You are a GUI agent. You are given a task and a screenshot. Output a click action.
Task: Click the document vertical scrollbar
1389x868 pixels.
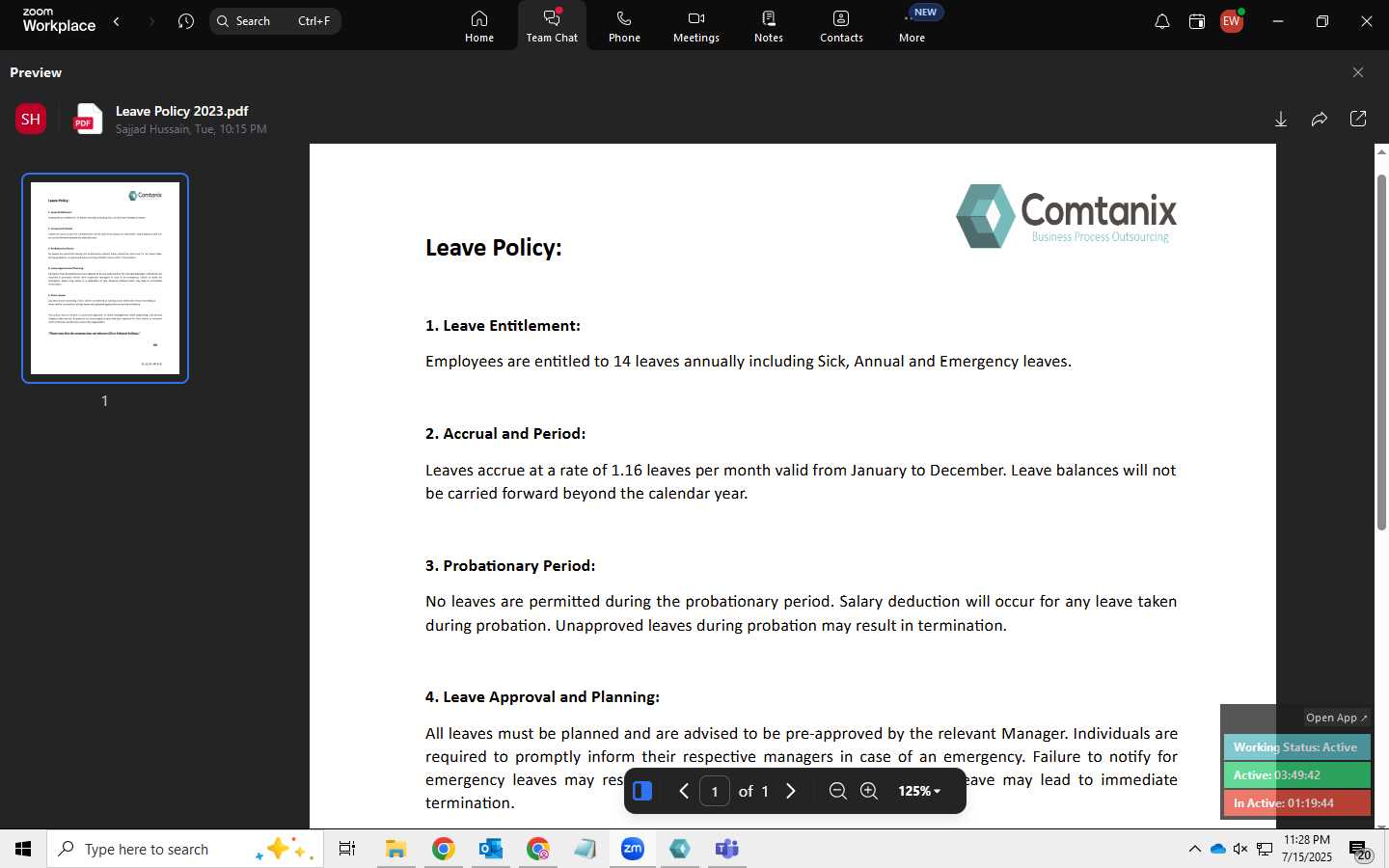pos(1381,352)
